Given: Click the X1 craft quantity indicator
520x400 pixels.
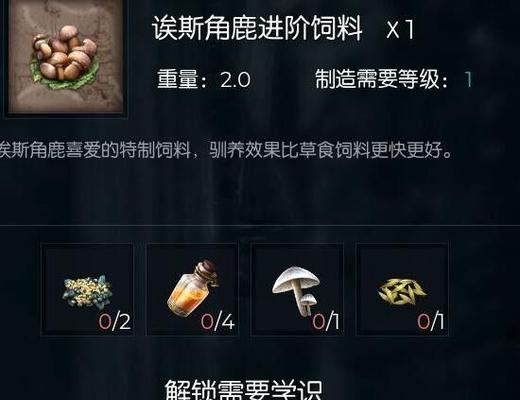Looking at the screenshot, I should (x=400, y=29).
